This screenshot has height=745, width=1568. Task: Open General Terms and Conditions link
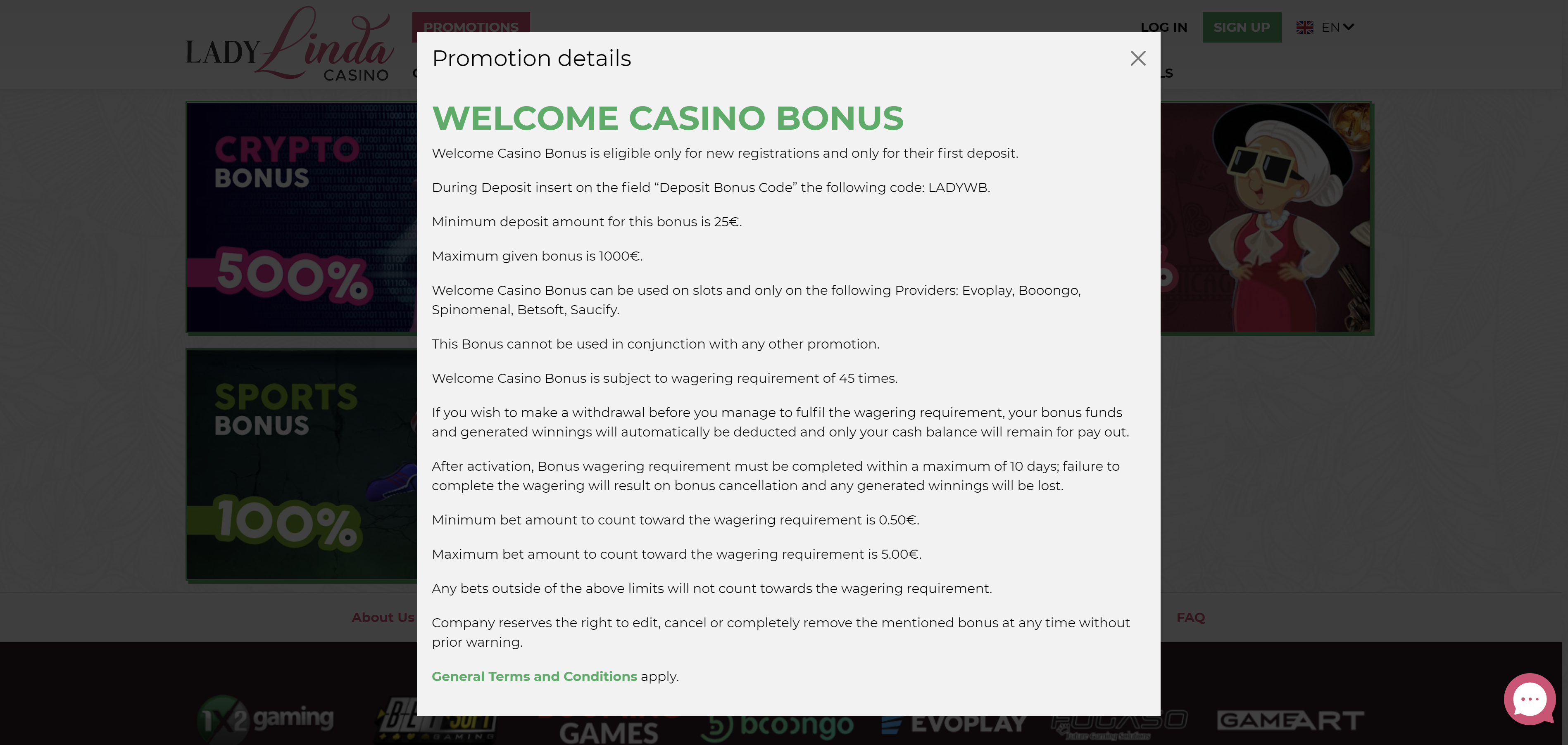point(534,676)
